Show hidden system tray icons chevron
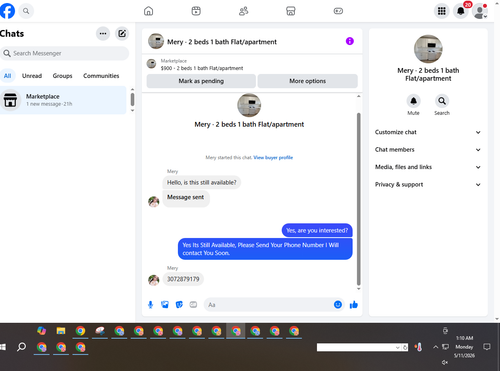Viewport: 500px width, 371px height. [435, 347]
